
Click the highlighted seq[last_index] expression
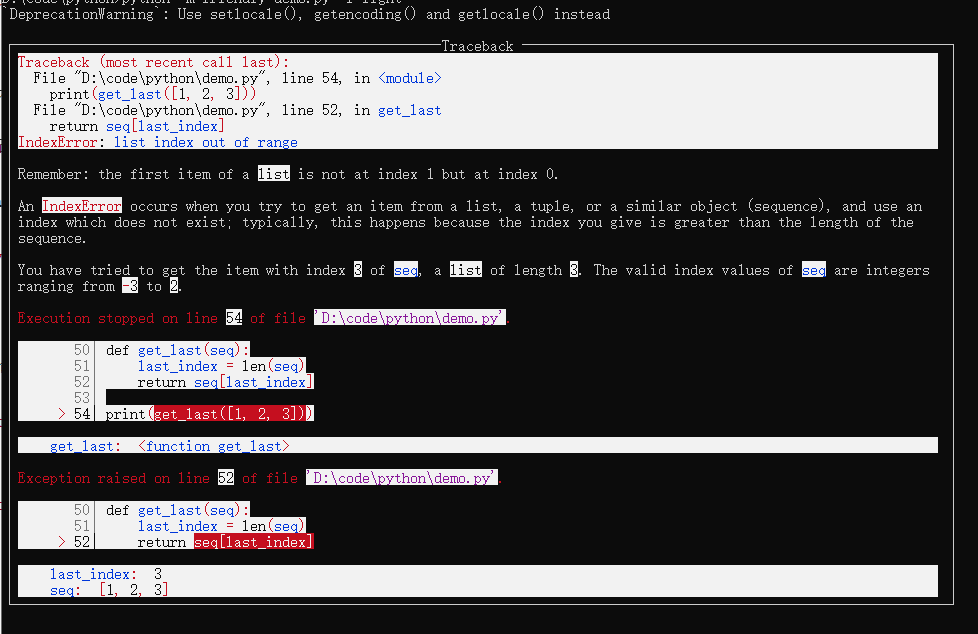[252, 541]
